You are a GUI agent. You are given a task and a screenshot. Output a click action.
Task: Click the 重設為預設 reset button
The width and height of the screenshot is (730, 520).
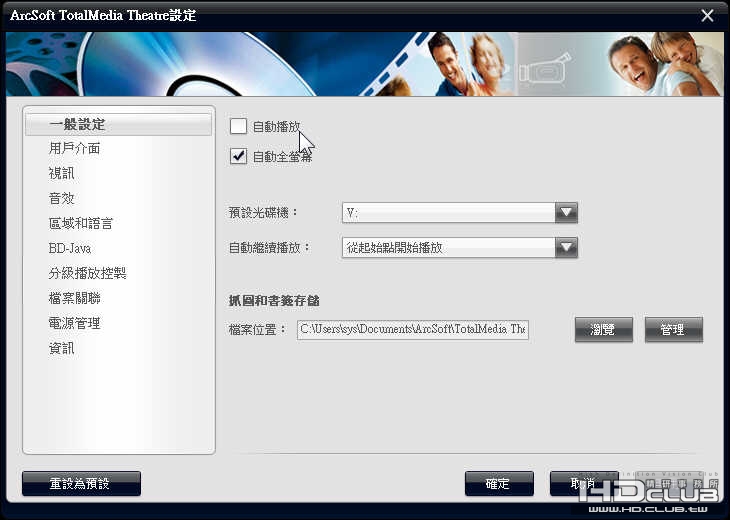(x=81, y=484)
